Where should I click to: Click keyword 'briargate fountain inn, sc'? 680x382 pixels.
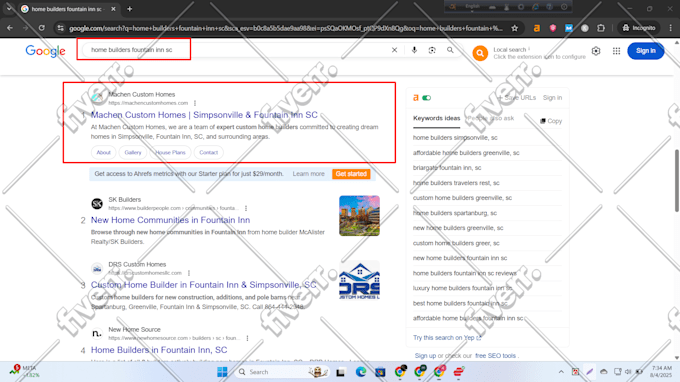[447, 168]
